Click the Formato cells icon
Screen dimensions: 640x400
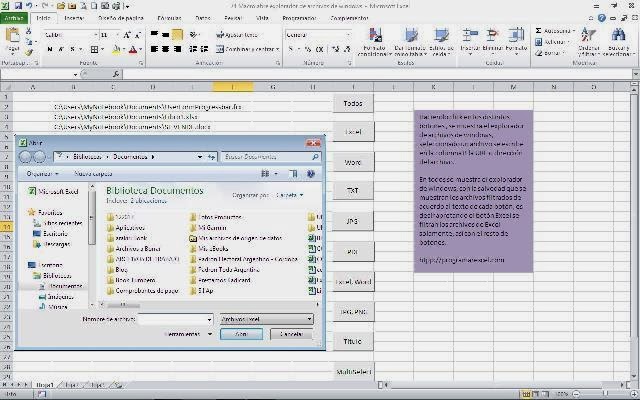pos(516,36)
